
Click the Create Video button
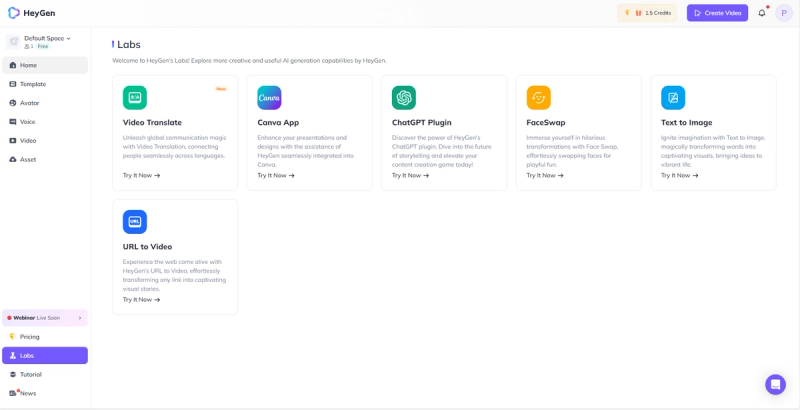717,13
